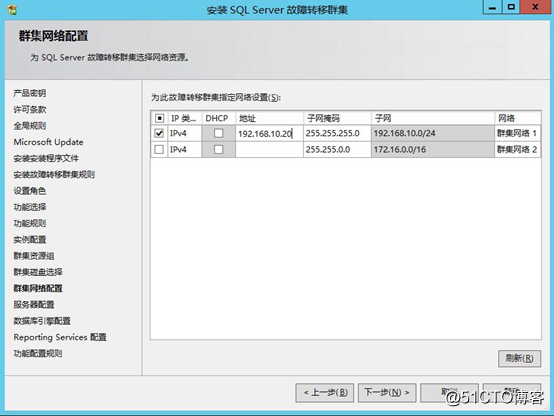Screen dimensions: 554x416
Task: Select the 设置角色 step
Action: (30, 191)
